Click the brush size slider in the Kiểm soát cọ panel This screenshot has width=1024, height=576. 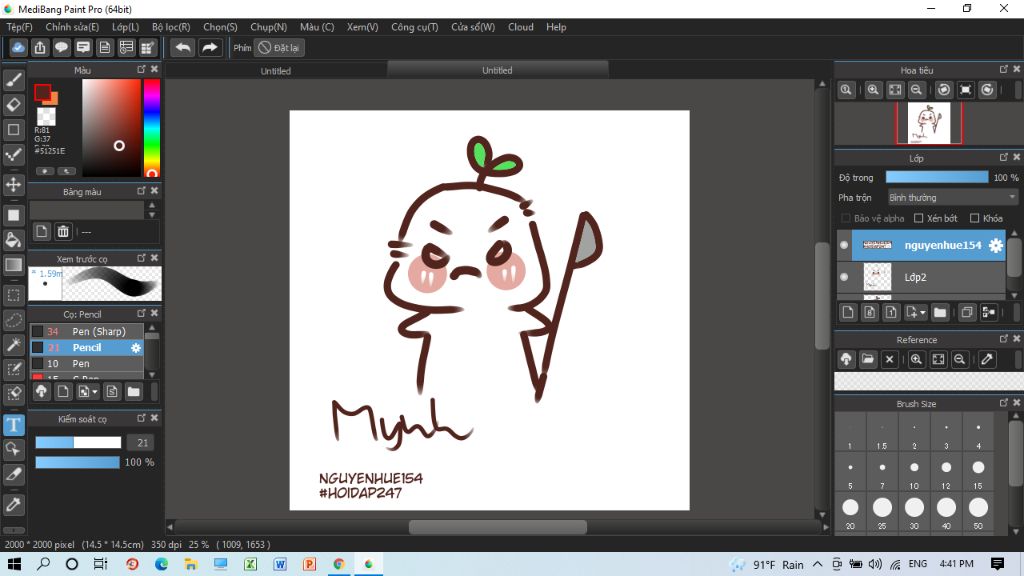coord(78,443)
